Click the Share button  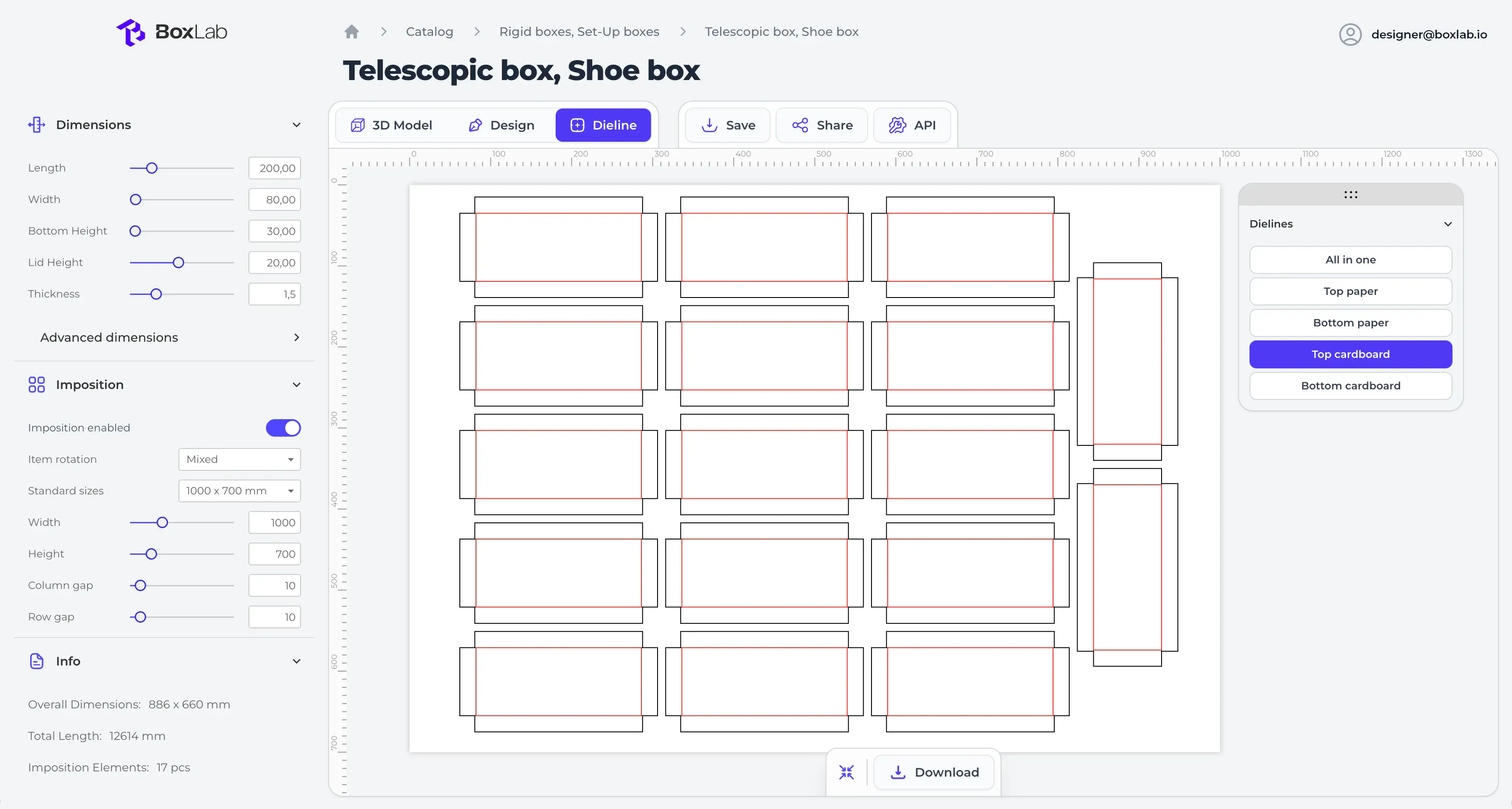tap(822, 125)
